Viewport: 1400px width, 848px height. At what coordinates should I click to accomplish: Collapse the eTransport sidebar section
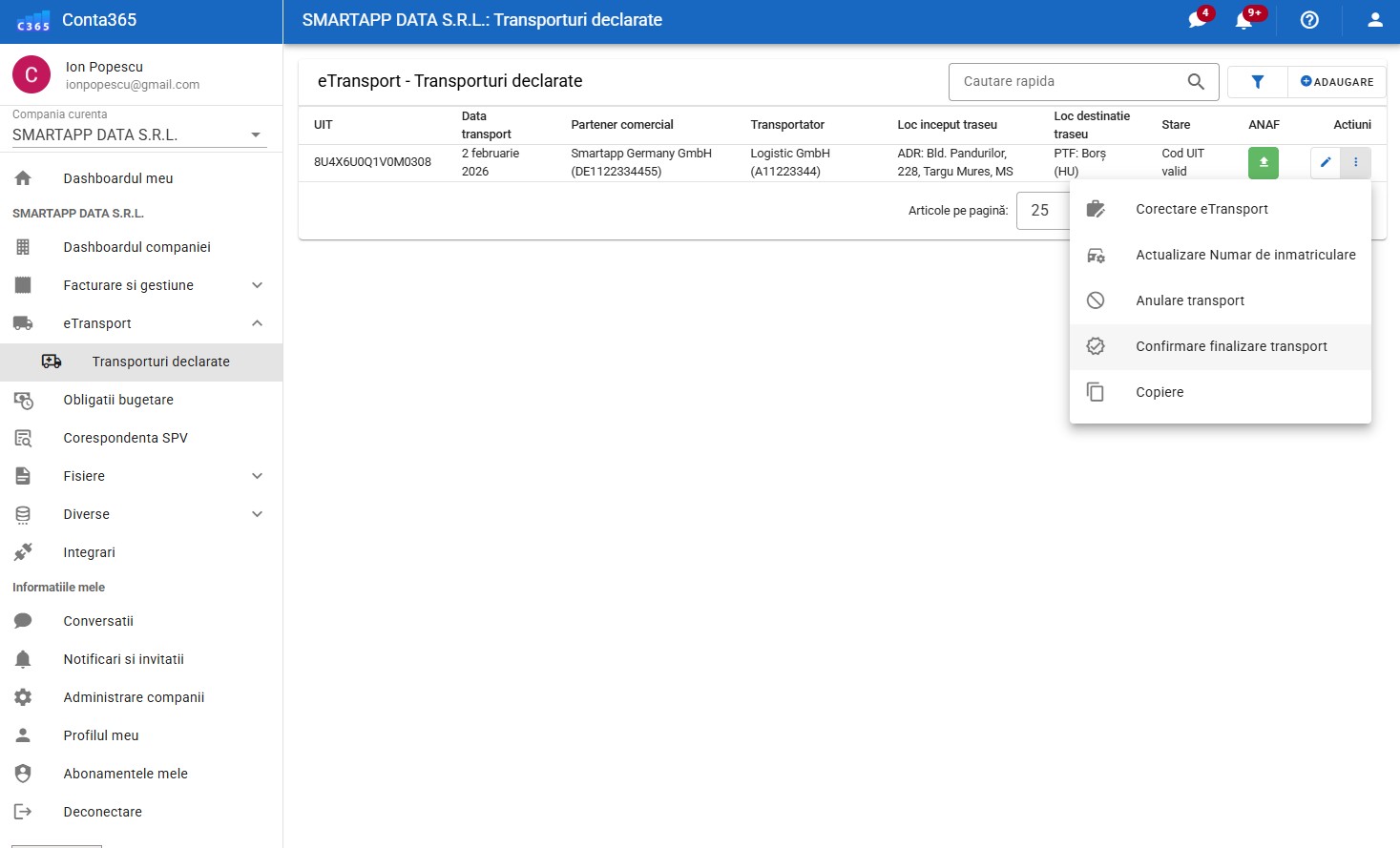coord(257,323)
